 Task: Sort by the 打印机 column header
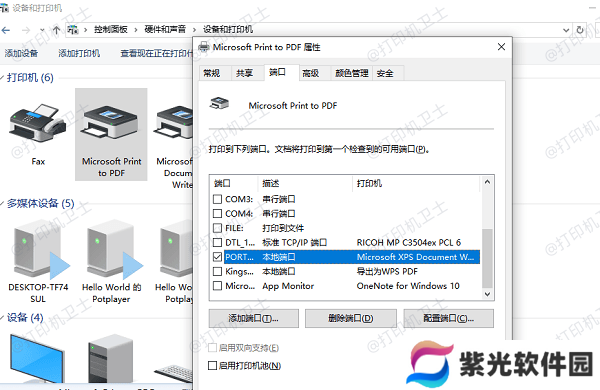coord(416,183)
